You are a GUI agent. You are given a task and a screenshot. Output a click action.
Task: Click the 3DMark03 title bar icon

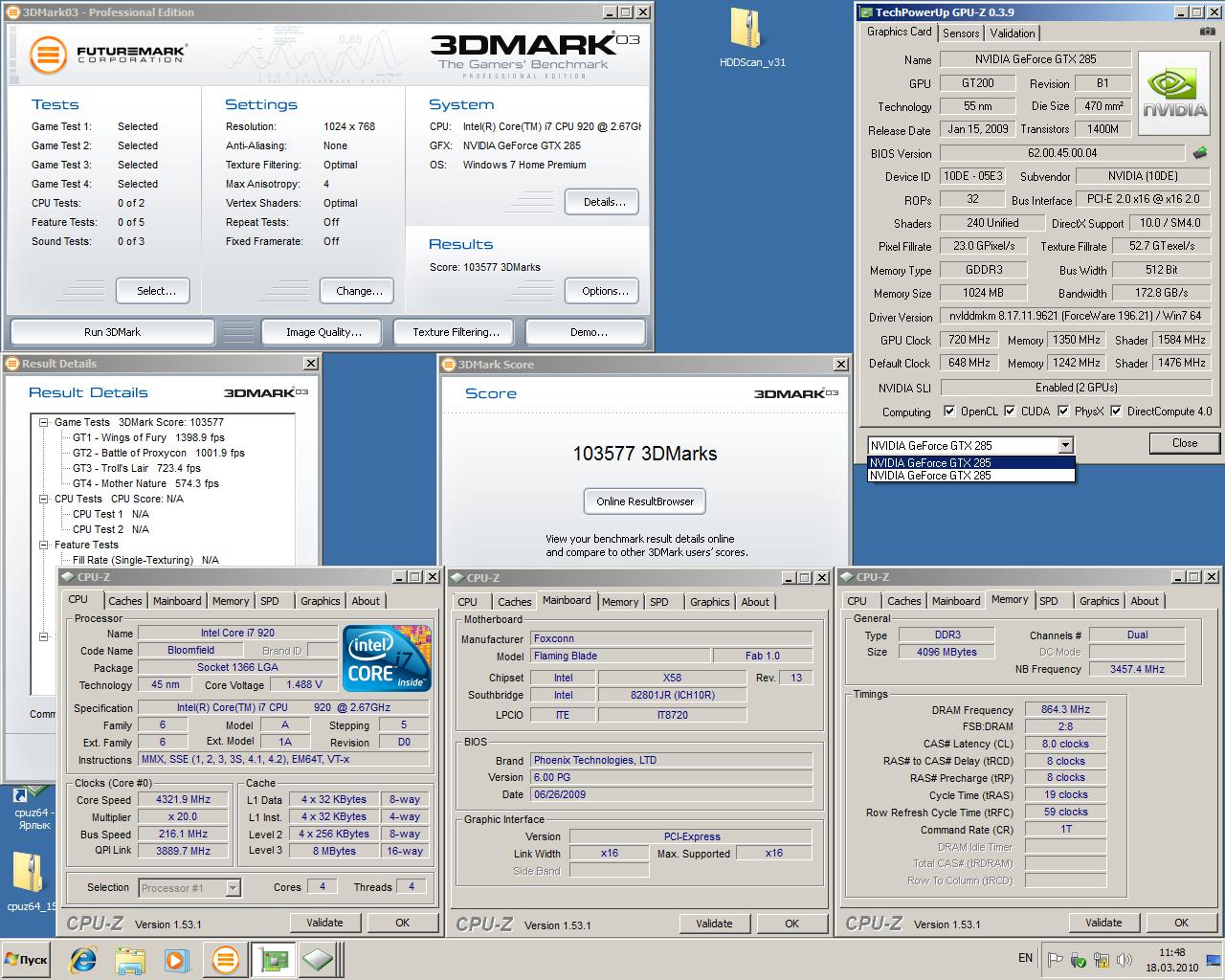click(x=12, y=12)
